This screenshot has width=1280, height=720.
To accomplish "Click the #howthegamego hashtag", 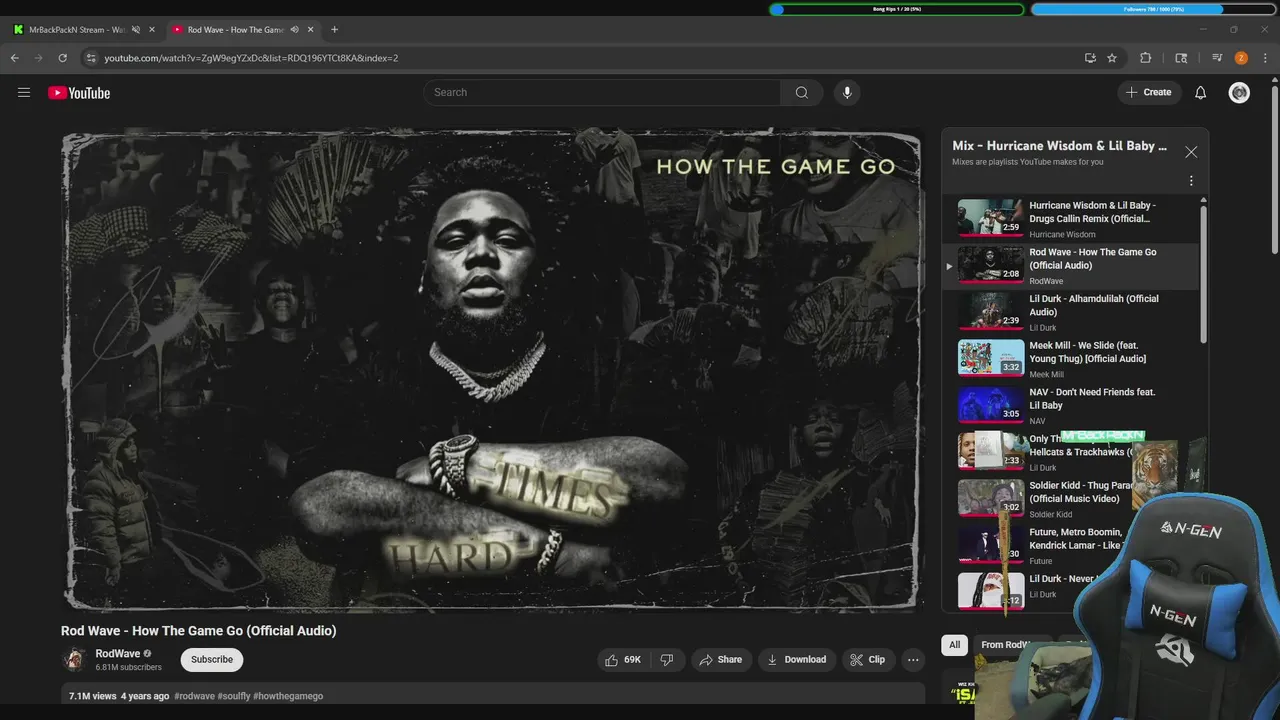I will coord(288,696).
